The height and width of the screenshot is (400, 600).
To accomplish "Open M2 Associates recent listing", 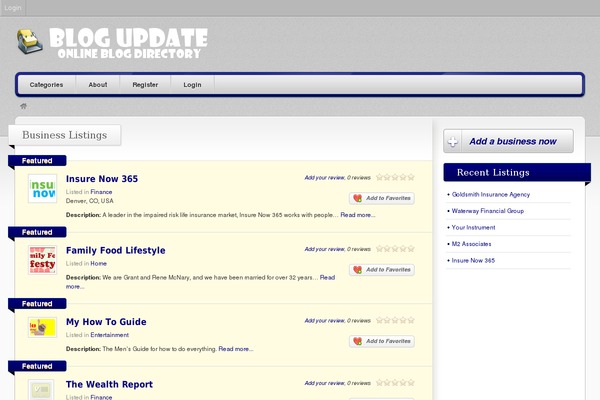I will coord(471,244).
